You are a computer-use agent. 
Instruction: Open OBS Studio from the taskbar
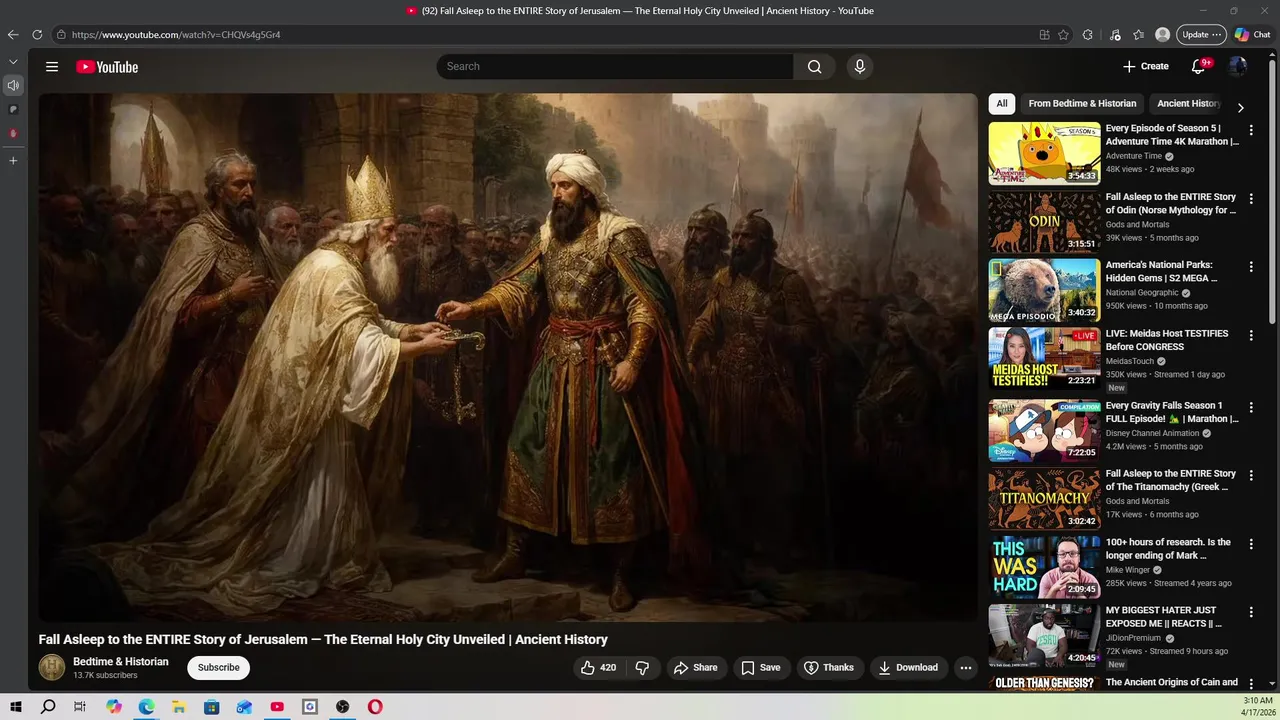click(343, 707)
